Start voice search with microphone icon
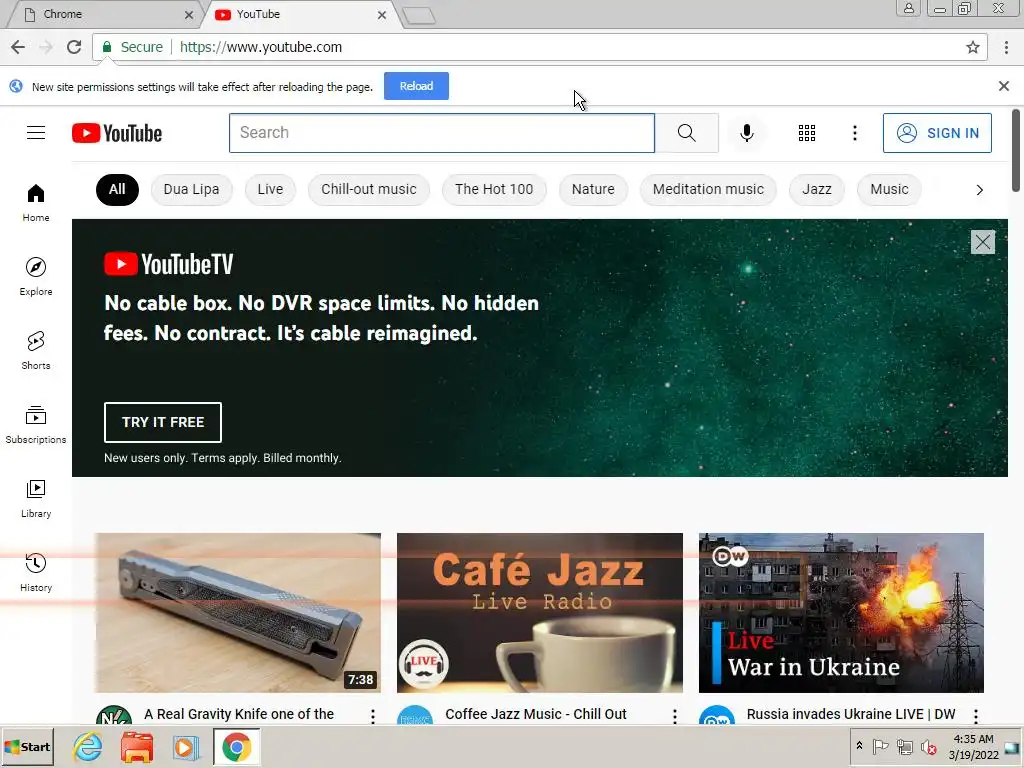1024x768 pixels. click(x=746, y=133)
